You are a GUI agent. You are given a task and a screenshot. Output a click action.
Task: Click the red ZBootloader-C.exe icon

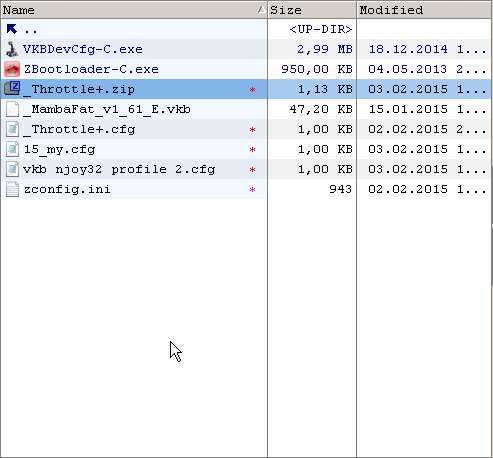[x=12, y=69]
